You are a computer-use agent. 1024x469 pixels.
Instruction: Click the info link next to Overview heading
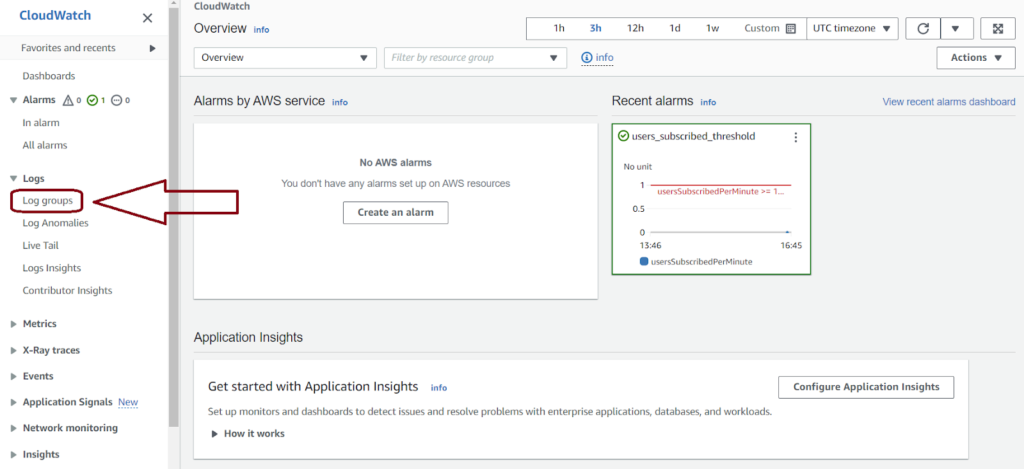click(x=261, y=30)
